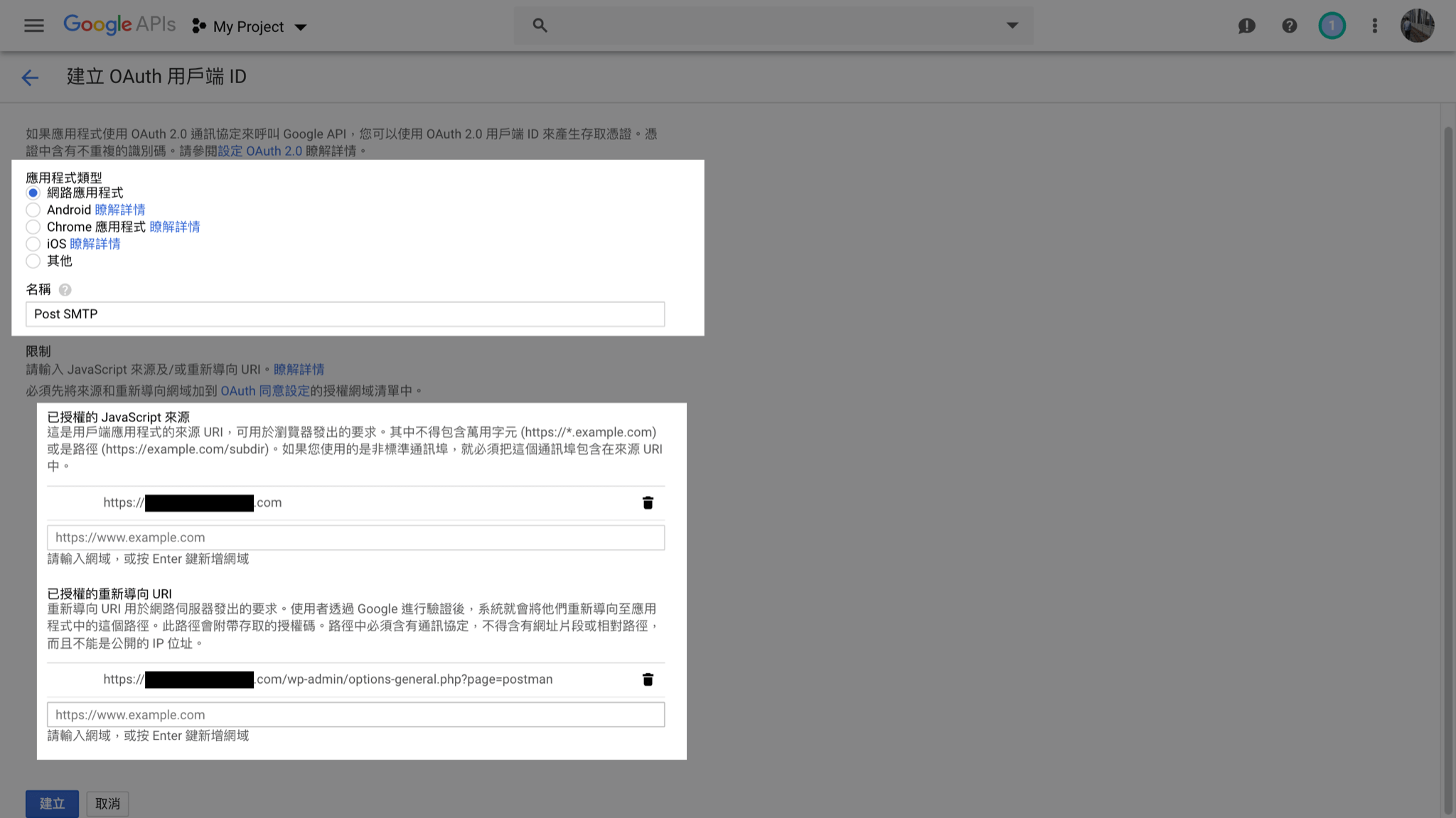This screenshot has width=1456, height=818.
Task: Select the 其他 application type
Action: pyautogui.click(x=33, y=262)
